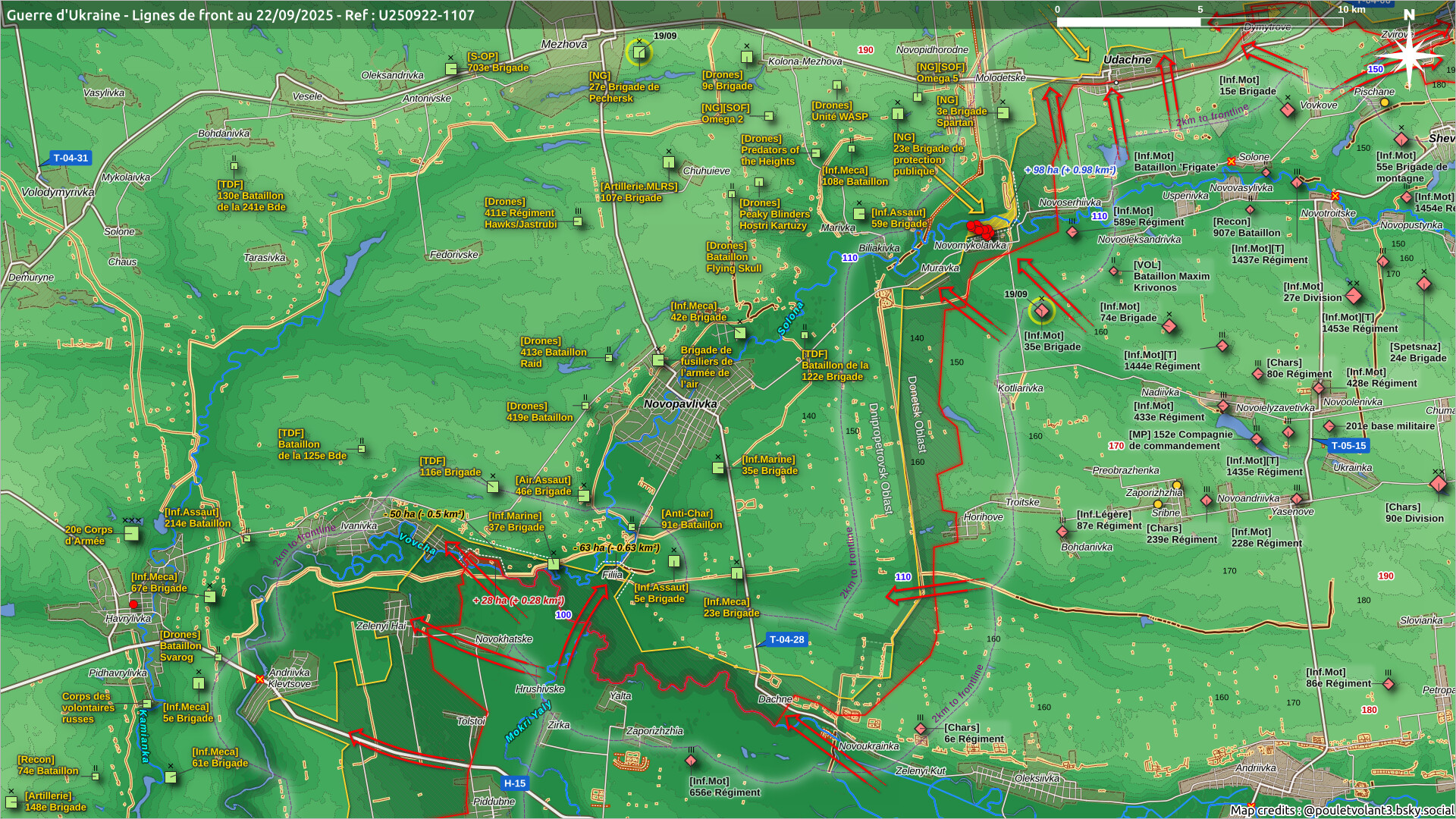Click the map scale bar
Image resolution: width=1456 pixels, height=819 pixels.
[1200, 22]
